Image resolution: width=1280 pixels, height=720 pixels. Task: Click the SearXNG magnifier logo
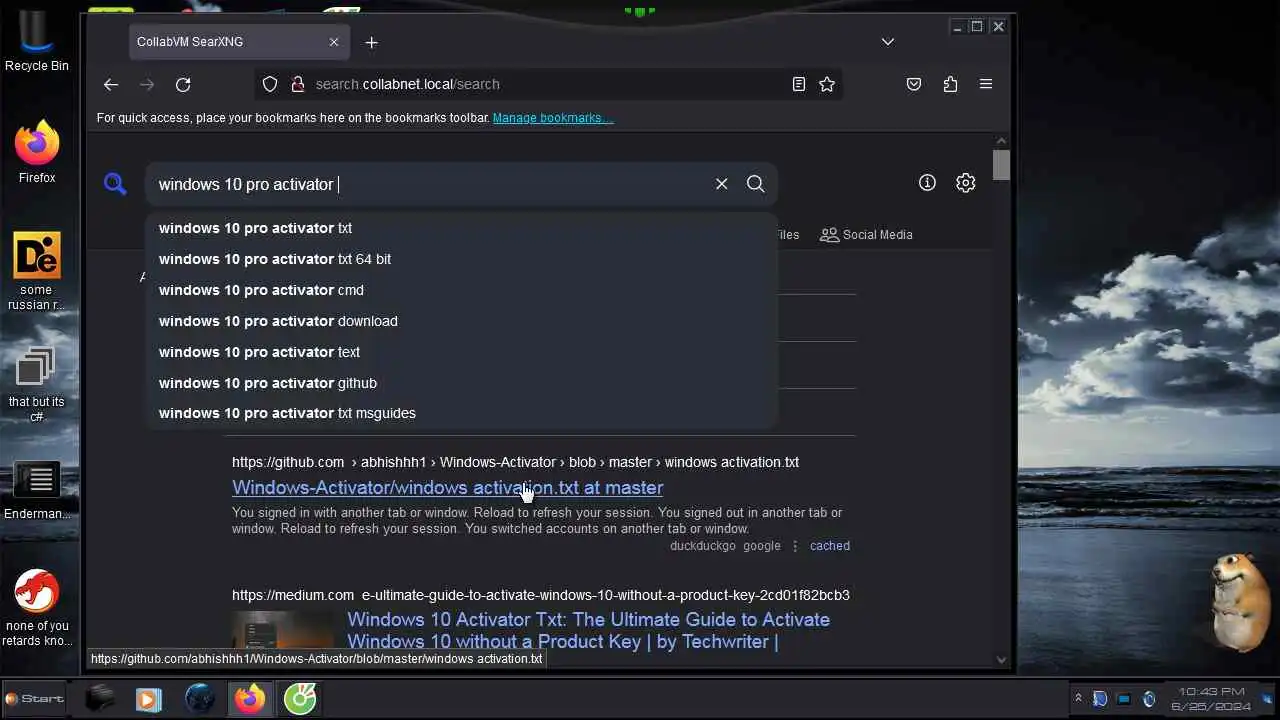point(115,183)
